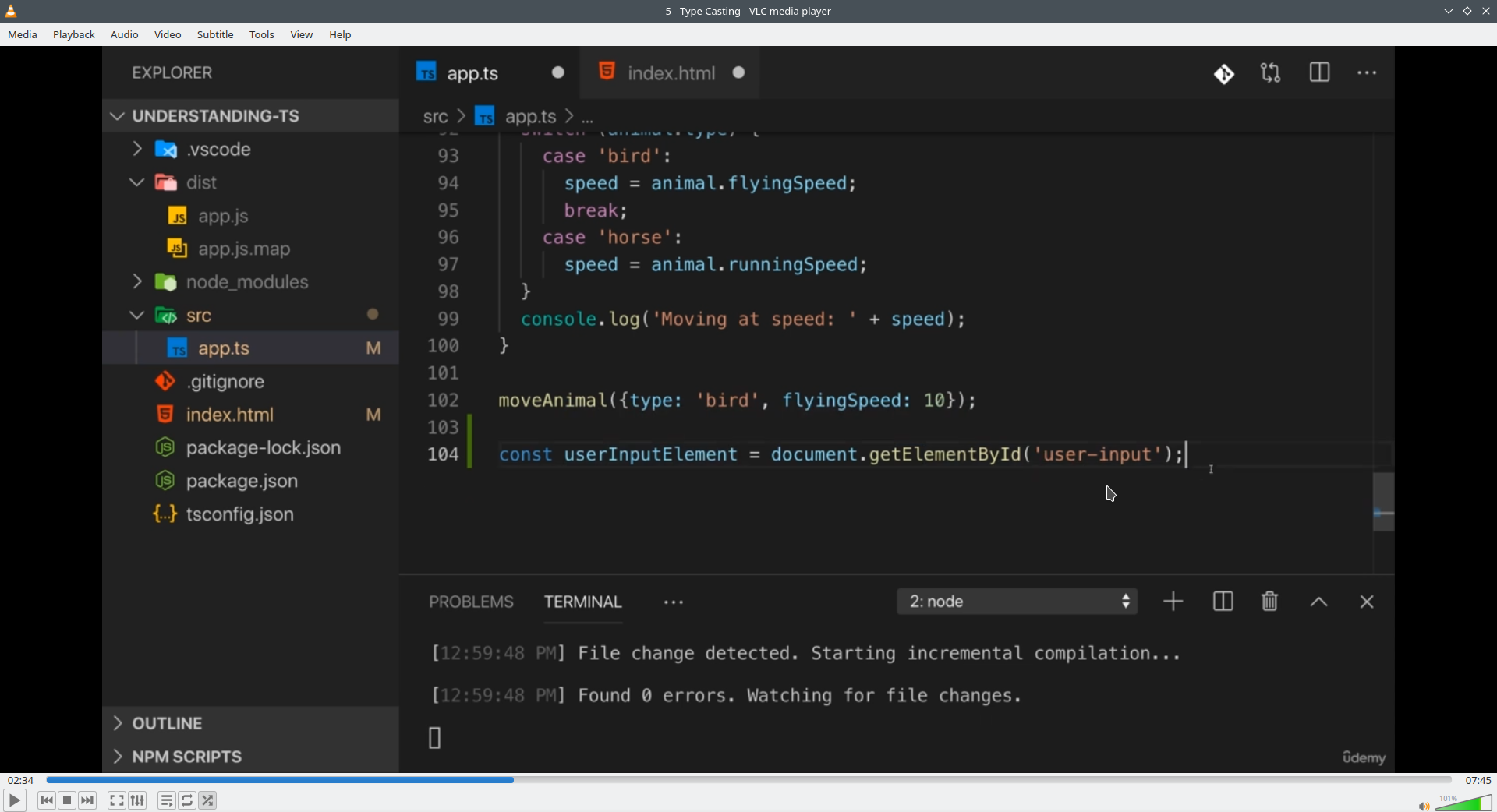Show extended settings in VLC
This screenshot has width=1497, height=812.
tap(137, 800)
